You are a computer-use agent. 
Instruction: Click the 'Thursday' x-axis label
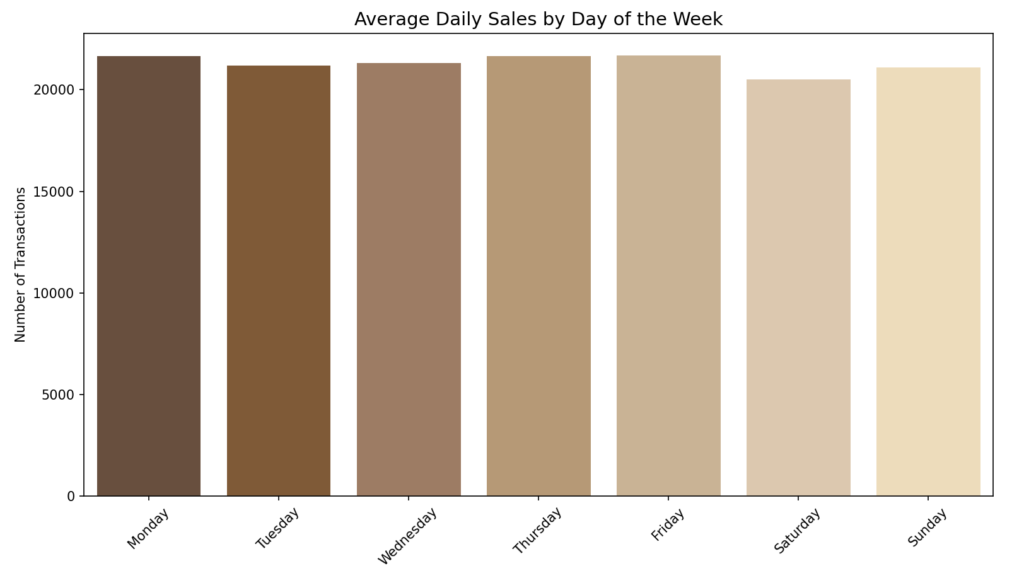[x=537, y=530]
